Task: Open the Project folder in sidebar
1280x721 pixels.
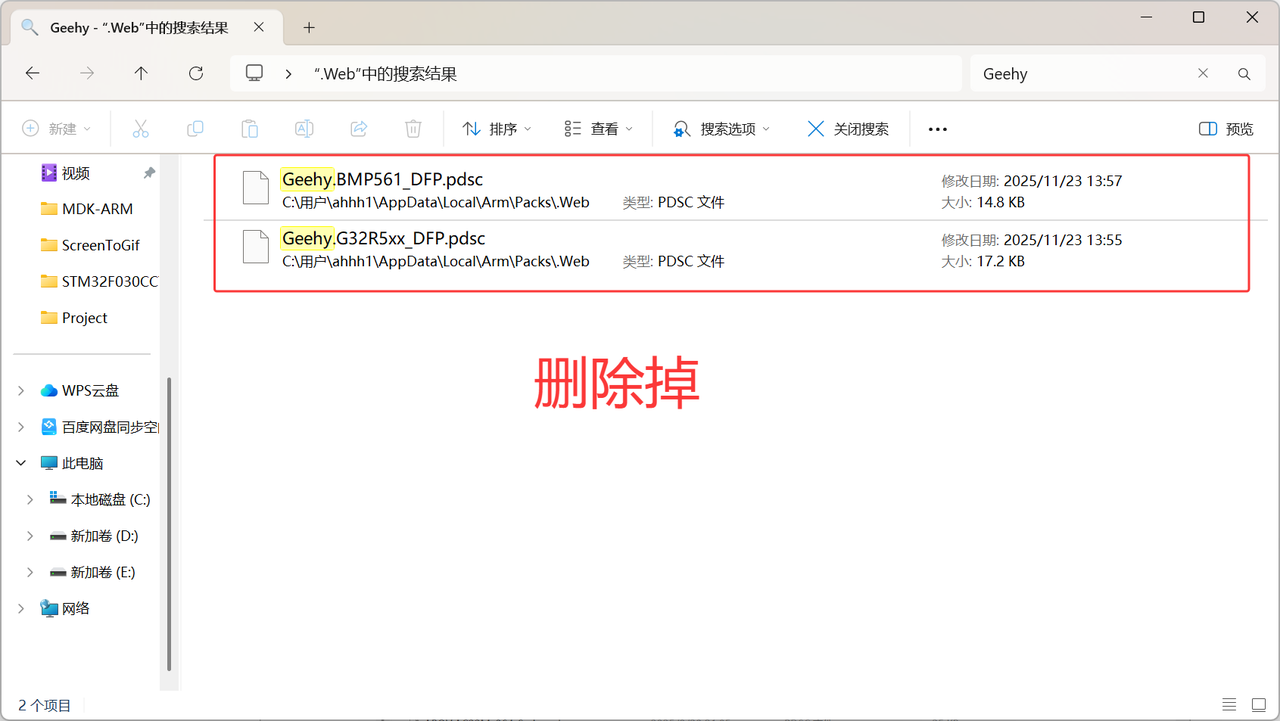Action: click(74, 318)
